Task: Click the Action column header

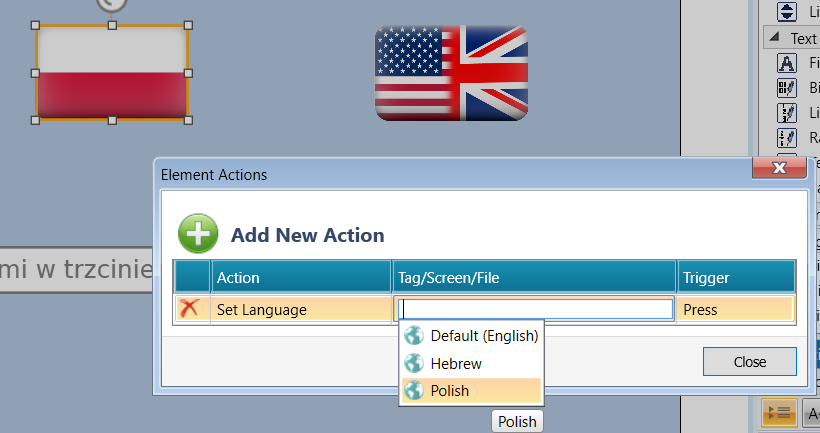Action: click(301, 277)
